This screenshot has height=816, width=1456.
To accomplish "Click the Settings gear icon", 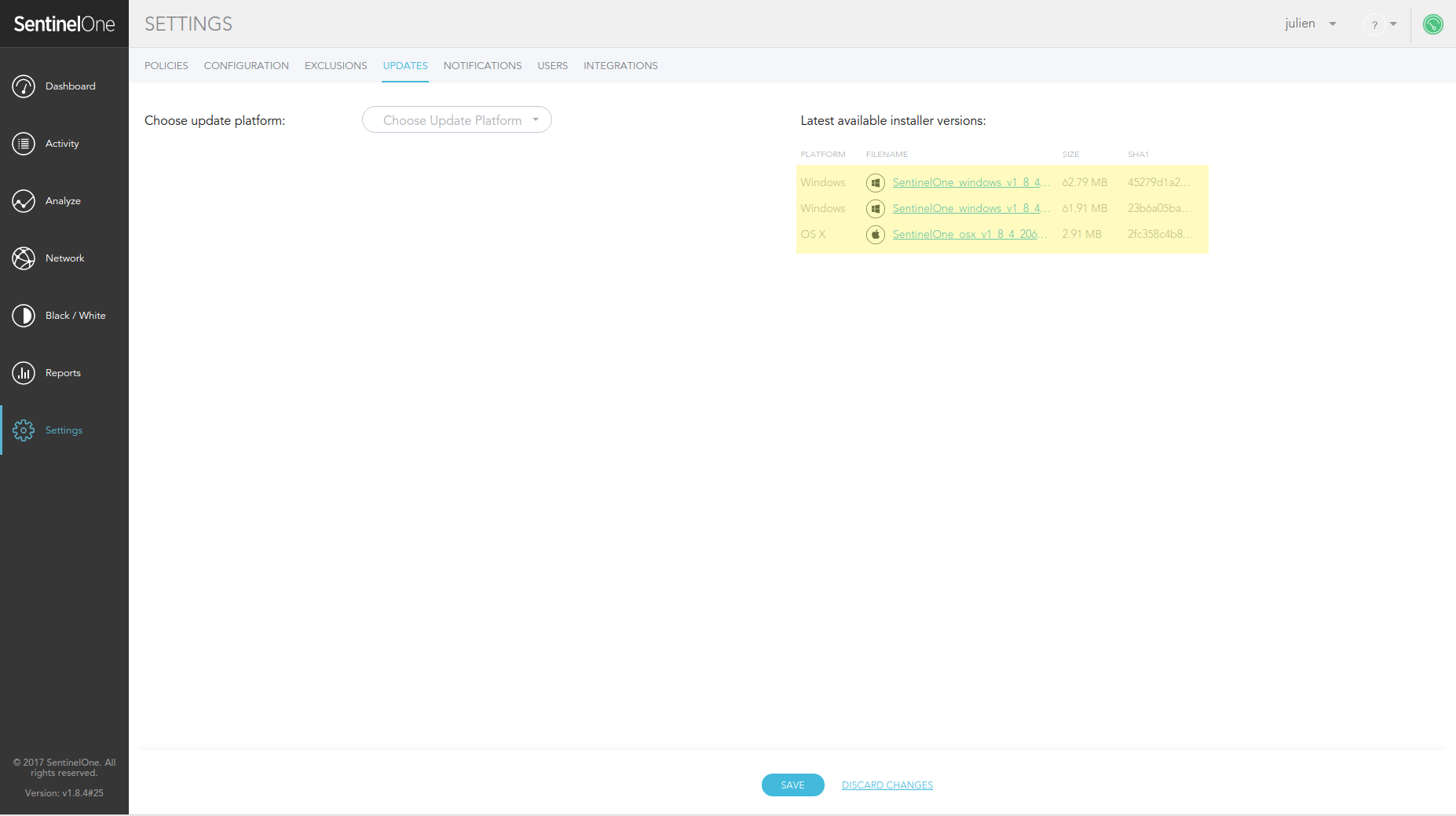I will tap(24, 430).
